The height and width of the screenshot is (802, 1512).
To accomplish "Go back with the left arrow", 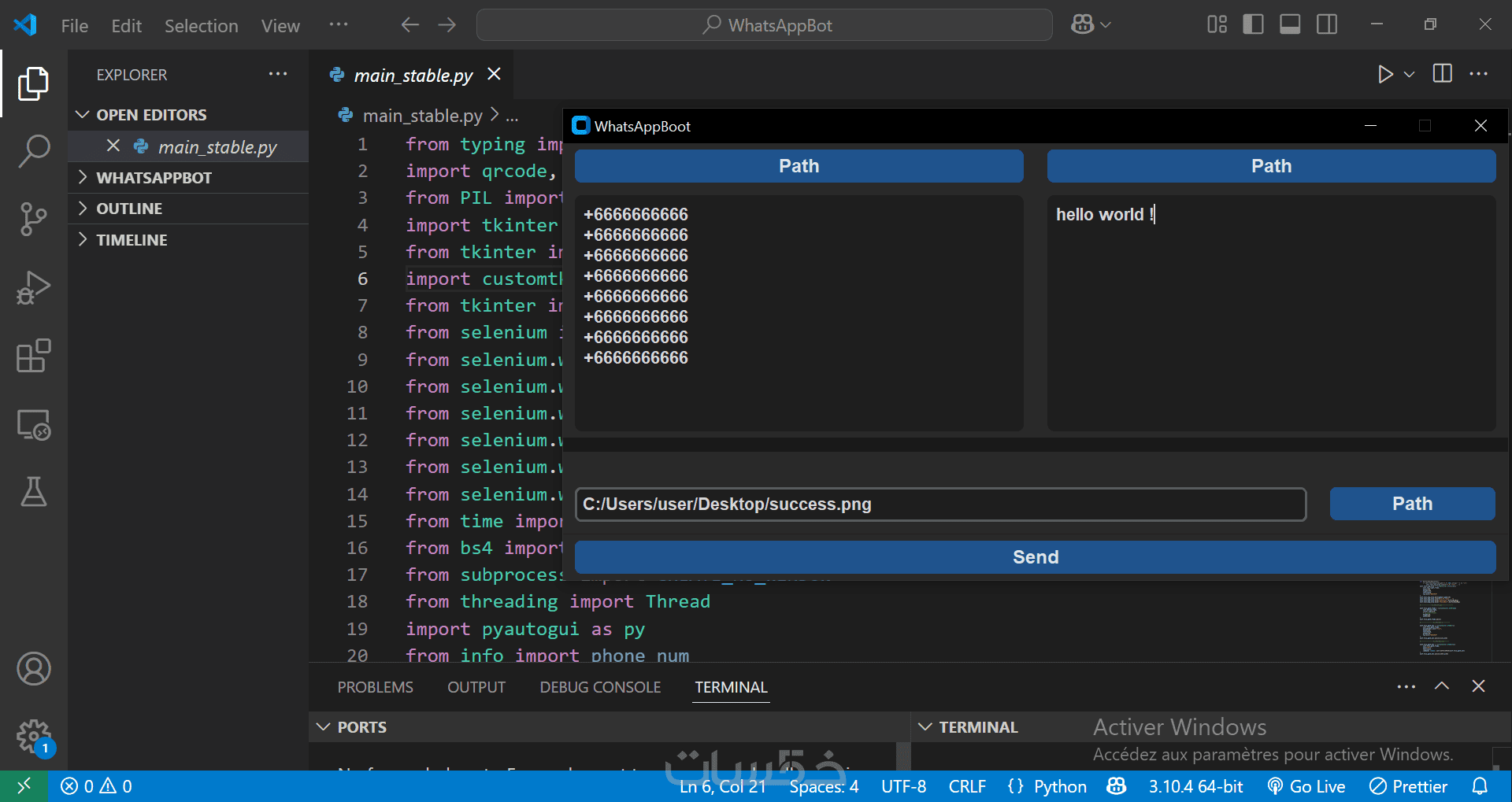I will click(x=409, y=25).
